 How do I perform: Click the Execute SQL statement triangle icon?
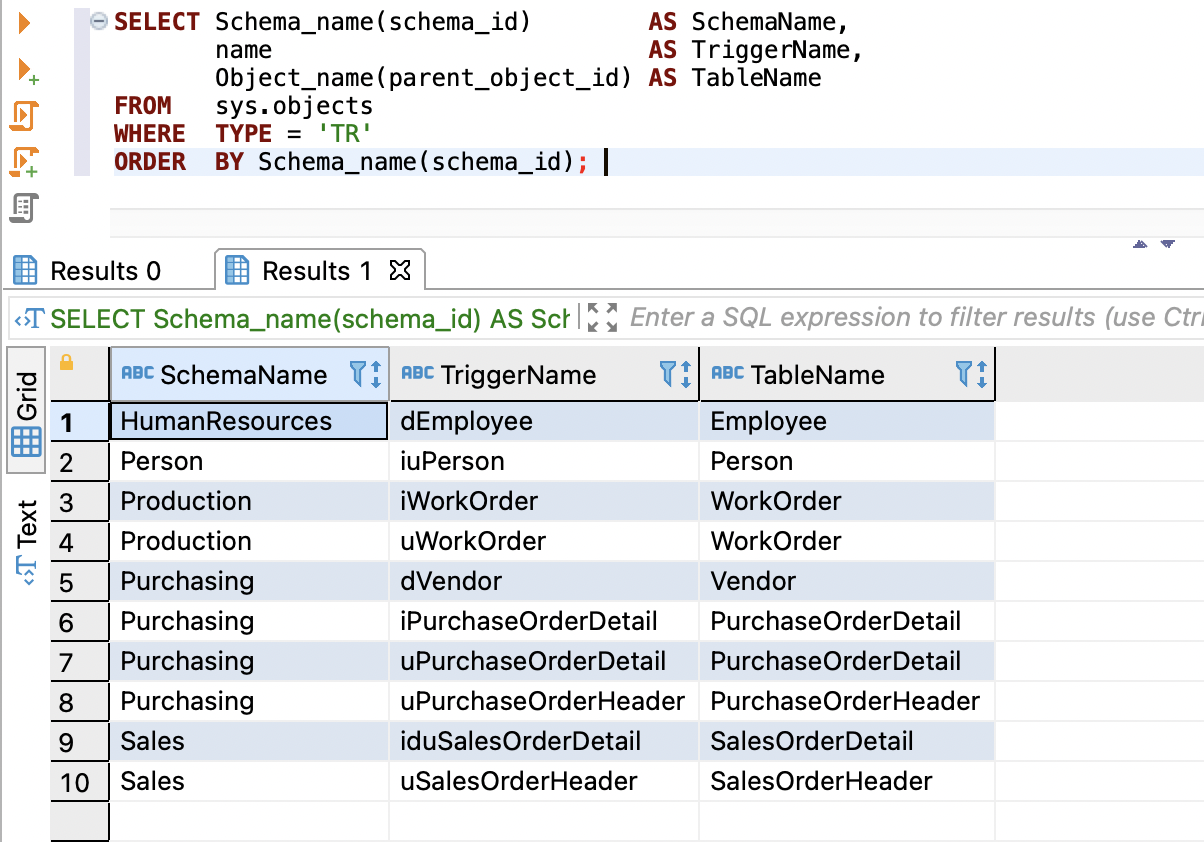25,22
